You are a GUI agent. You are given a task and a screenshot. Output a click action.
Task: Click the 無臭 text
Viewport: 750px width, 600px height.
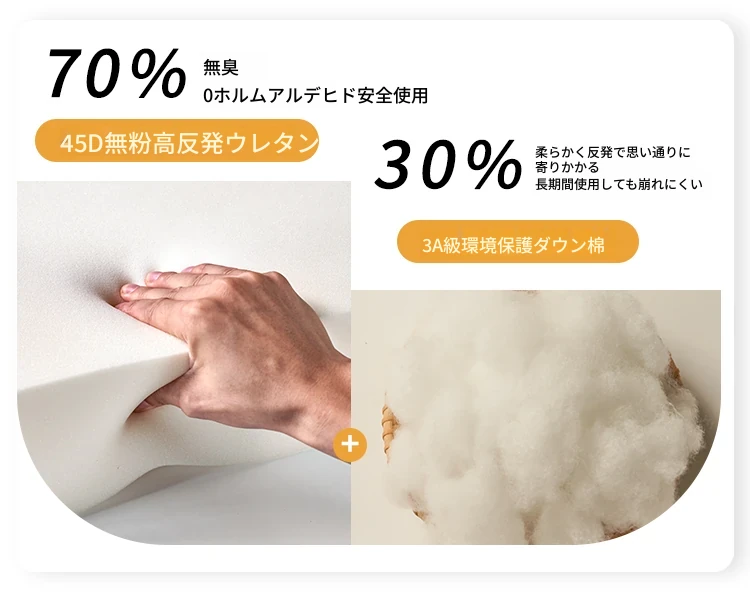click(x=221, y=67)
